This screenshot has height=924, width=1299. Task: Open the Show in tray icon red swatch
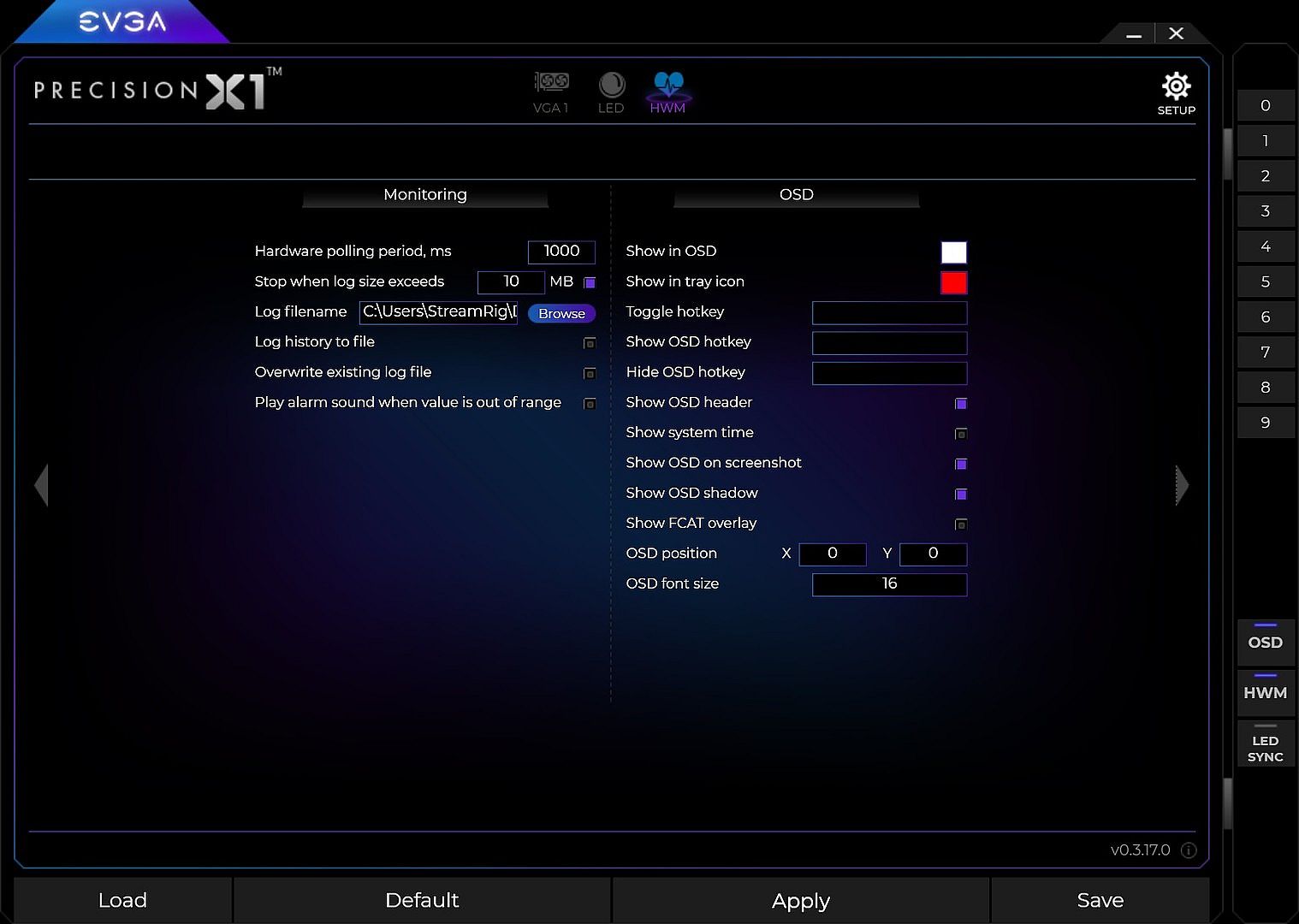pos(954,282)
